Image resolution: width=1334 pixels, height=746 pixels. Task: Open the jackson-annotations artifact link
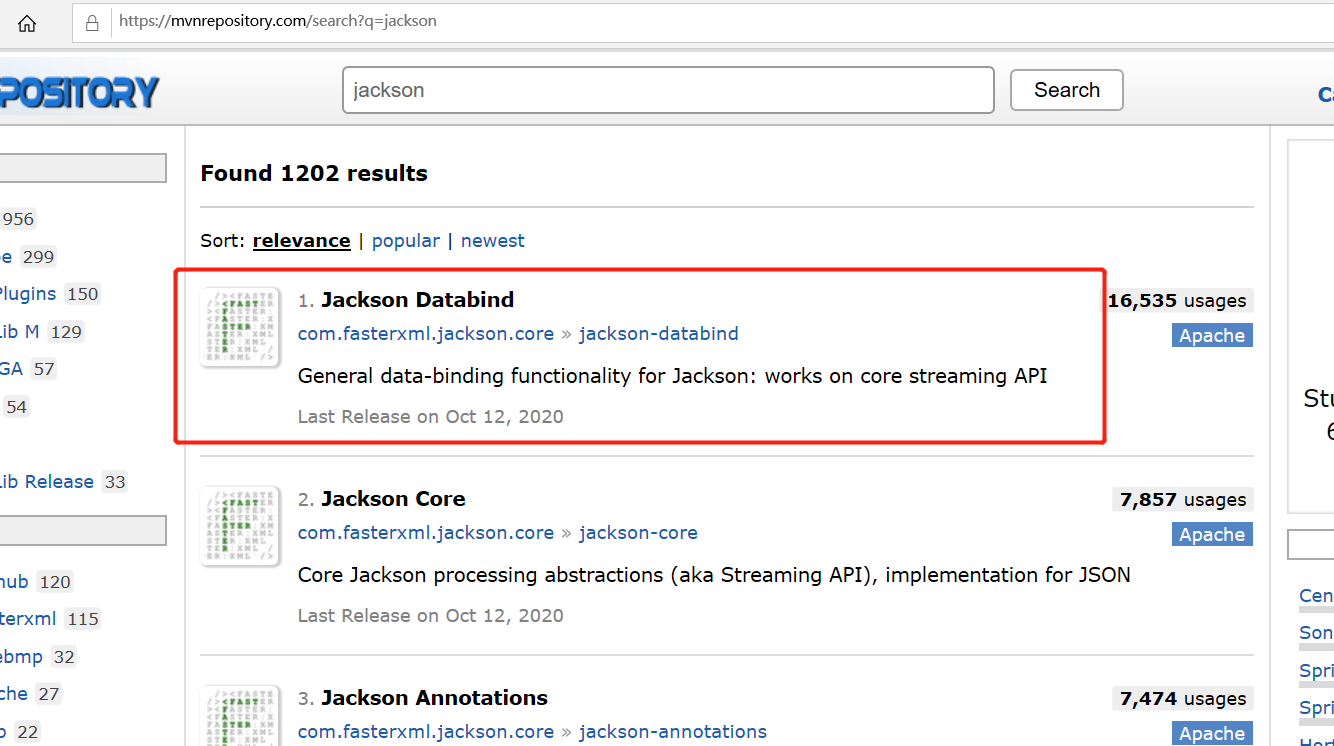tap(672, 732)
